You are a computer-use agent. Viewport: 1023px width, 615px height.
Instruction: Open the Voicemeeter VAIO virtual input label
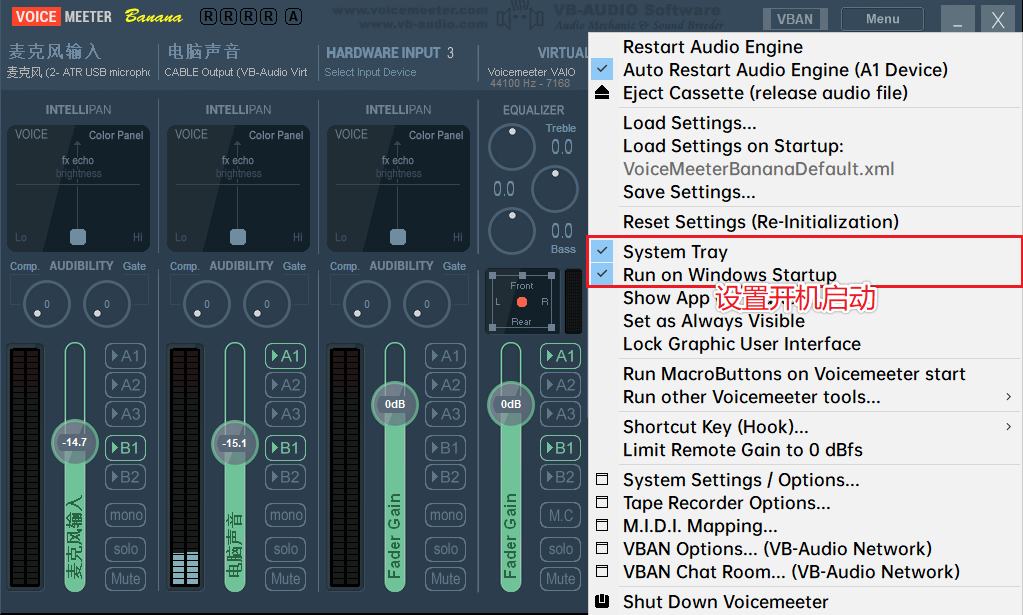pos(531,72)
